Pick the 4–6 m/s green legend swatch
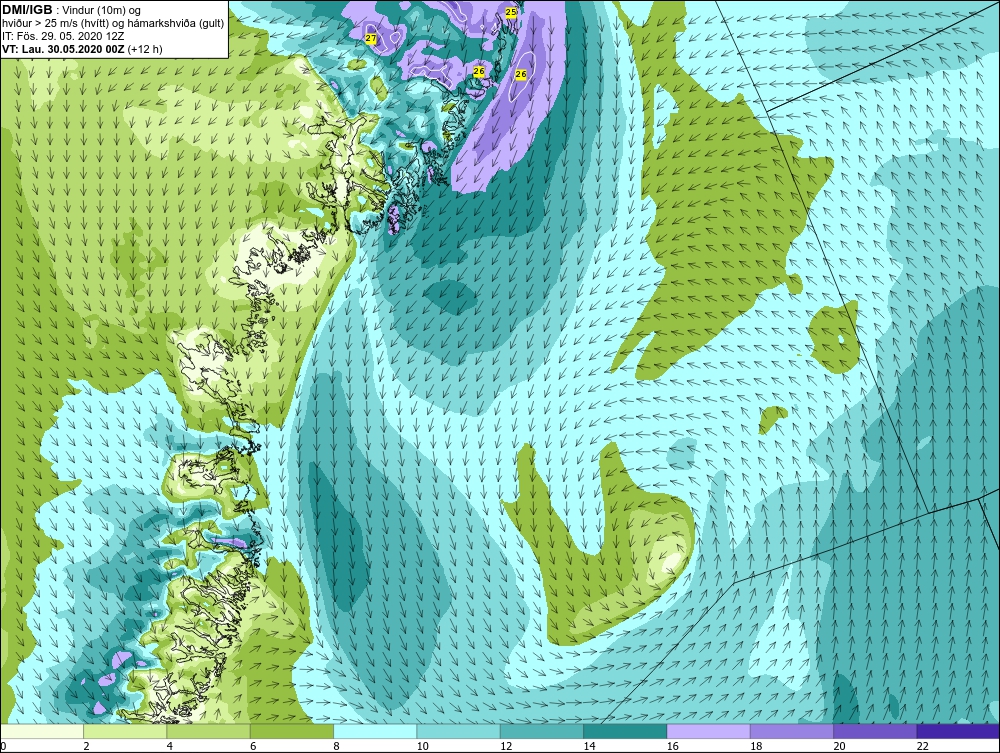The height and width of the screenshot is (753, 1000). tap(209, 731)
